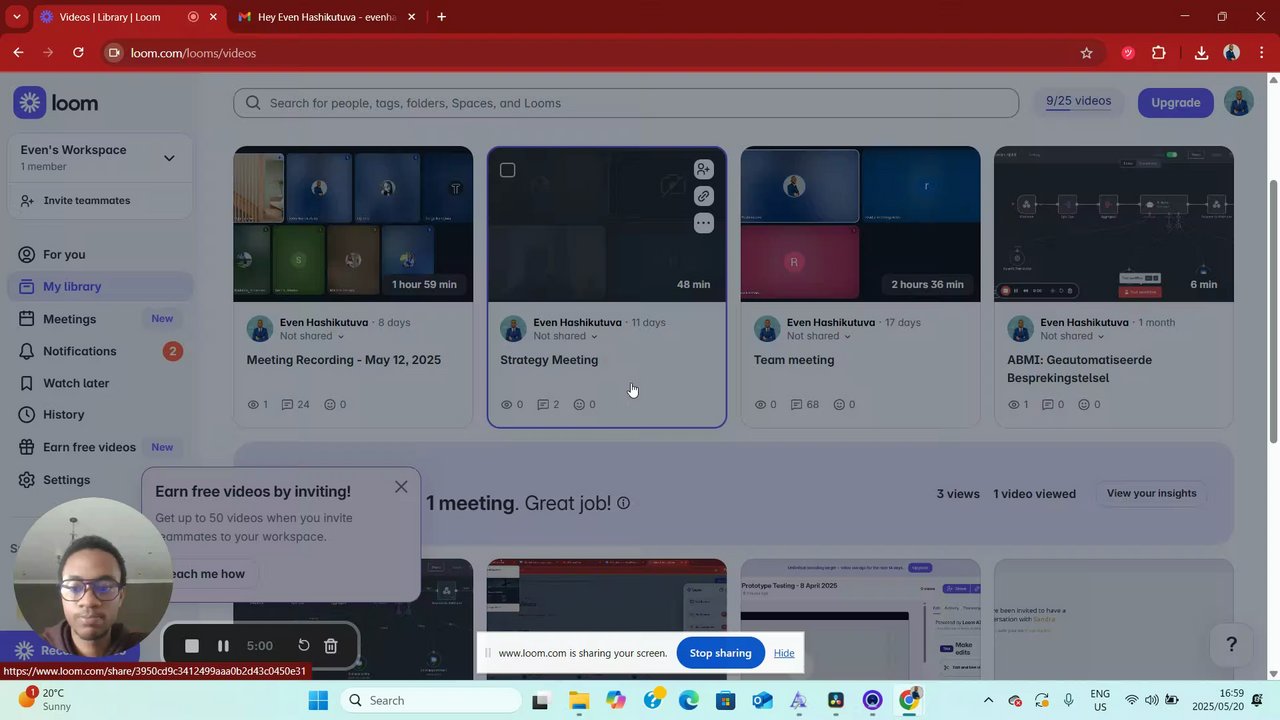Open the Meeting Recording - May 12, 2025 thumbnail
Viewport: 1280px width, 720px height.
[x=353, y=224]
